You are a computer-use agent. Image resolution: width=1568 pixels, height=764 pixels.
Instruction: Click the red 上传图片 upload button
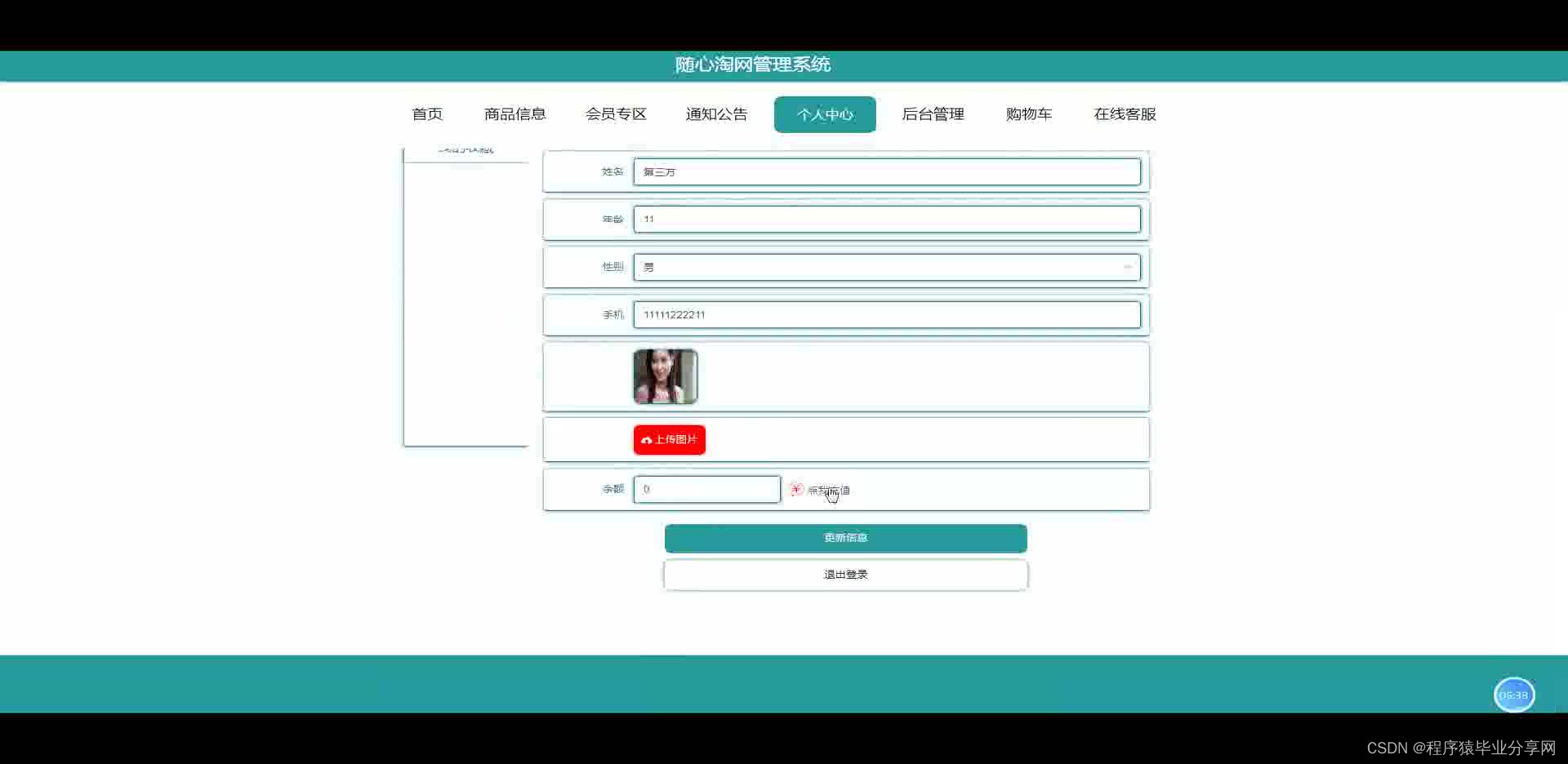click(670, 440)
